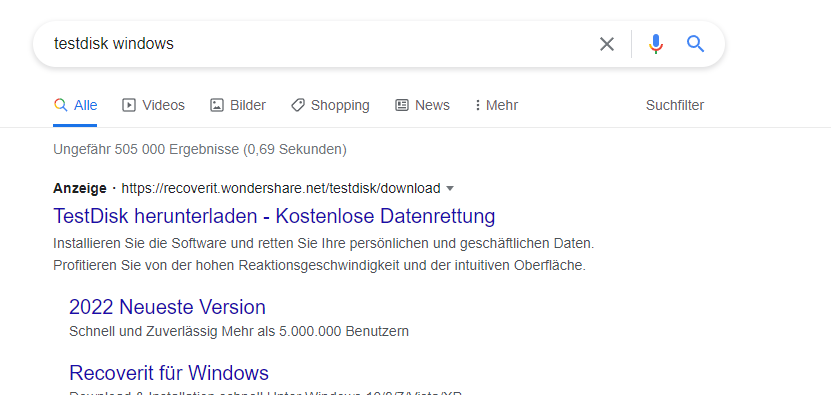The width and height of the screenshot is (831, 395).
Task: Open 'TestDisk herunterladen - Kostenlose Datenrettung' link
Action: tap(274, 216)
